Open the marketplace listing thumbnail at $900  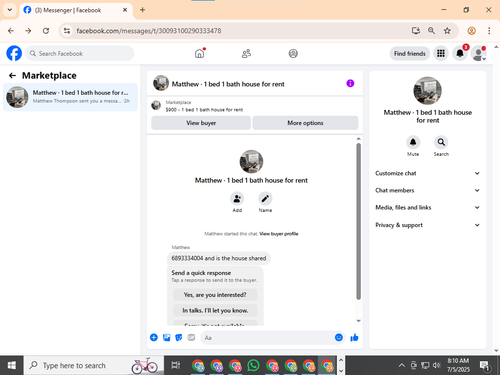(156, 106)
